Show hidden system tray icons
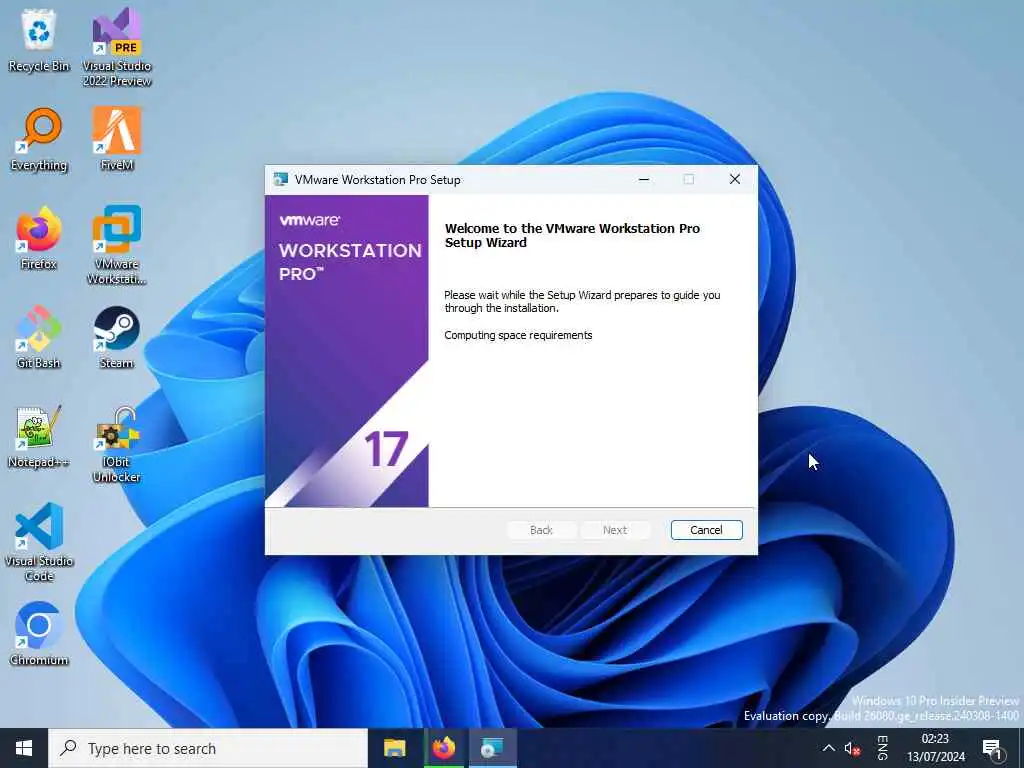 coord(828,748)
